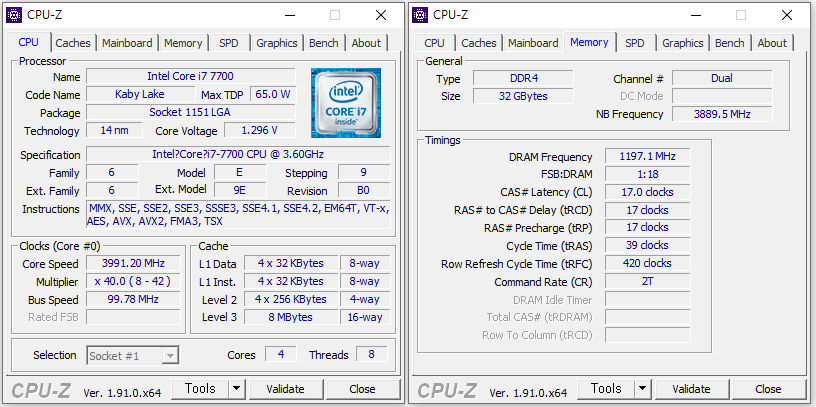Click the Threads count value '8'
Screen dimensions: 816x407
click(372, 354)
